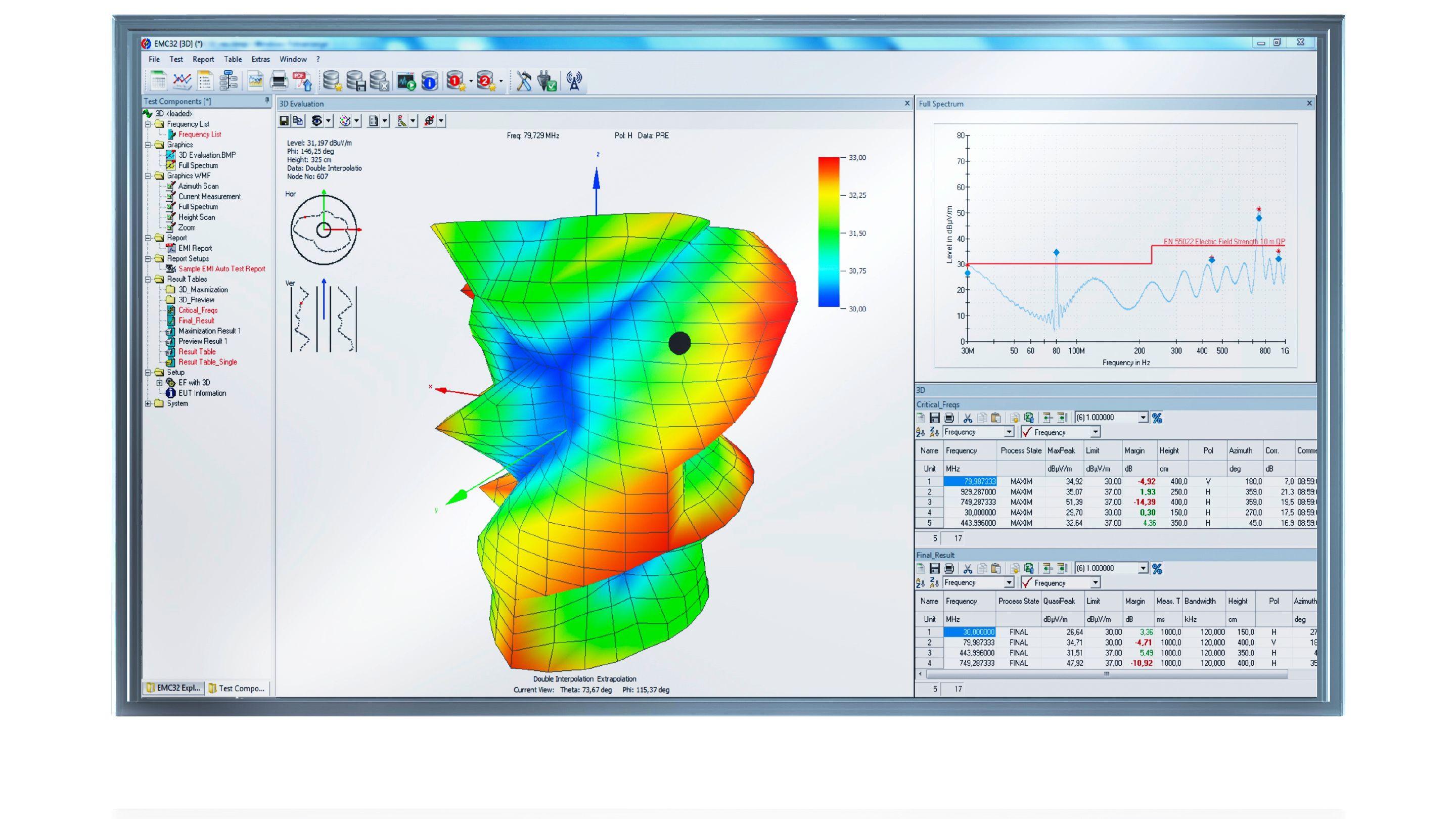The width and height of the screenshot is (1456, 819).
Task: Export the report as PDF
Action: click(x=302, y=81)
